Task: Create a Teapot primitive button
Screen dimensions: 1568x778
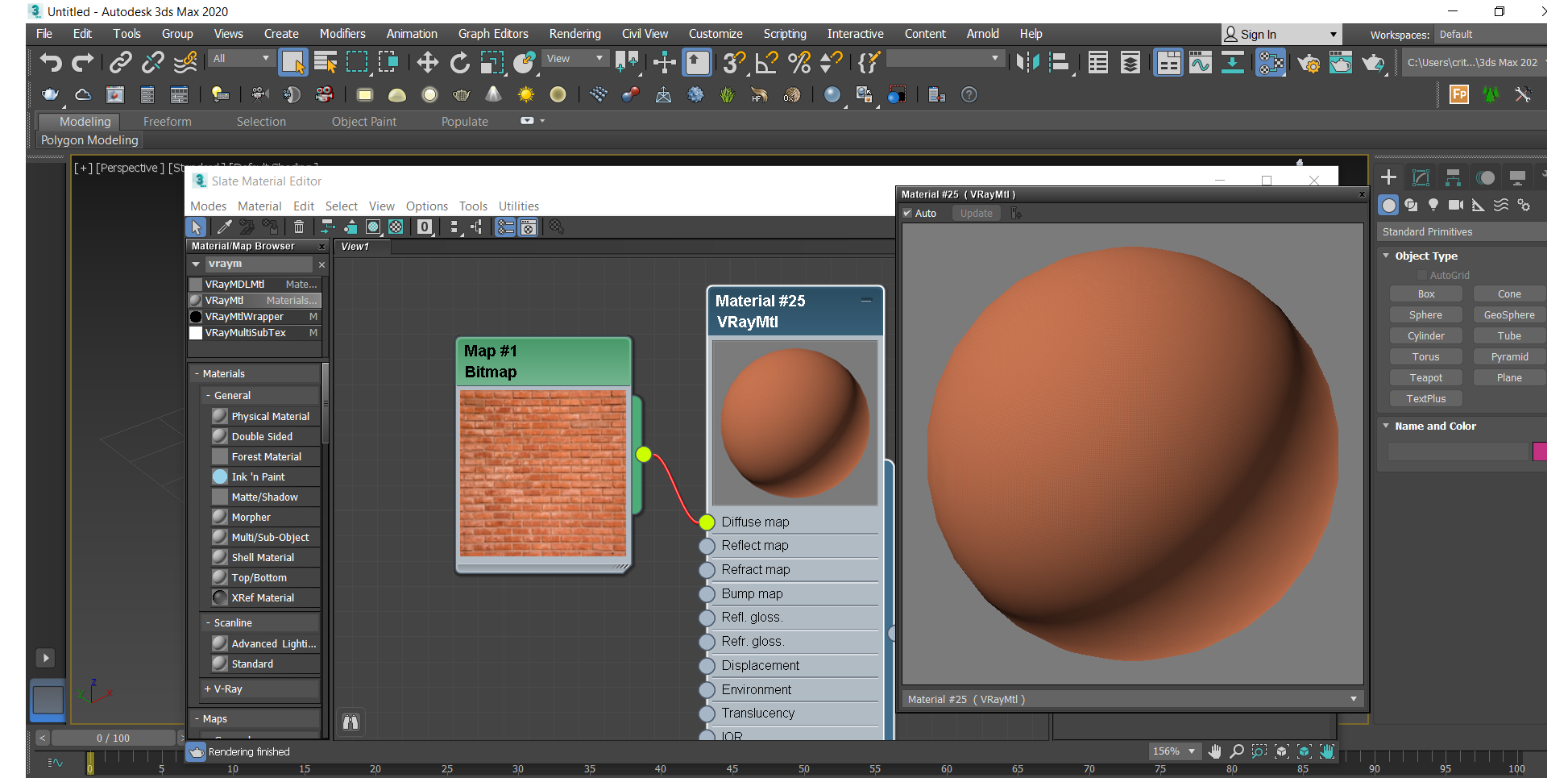Action: click(1425, 378)
